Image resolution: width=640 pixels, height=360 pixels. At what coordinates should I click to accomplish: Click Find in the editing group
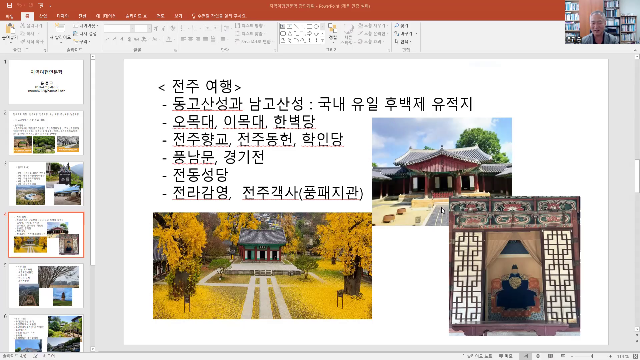pos(402,26)
